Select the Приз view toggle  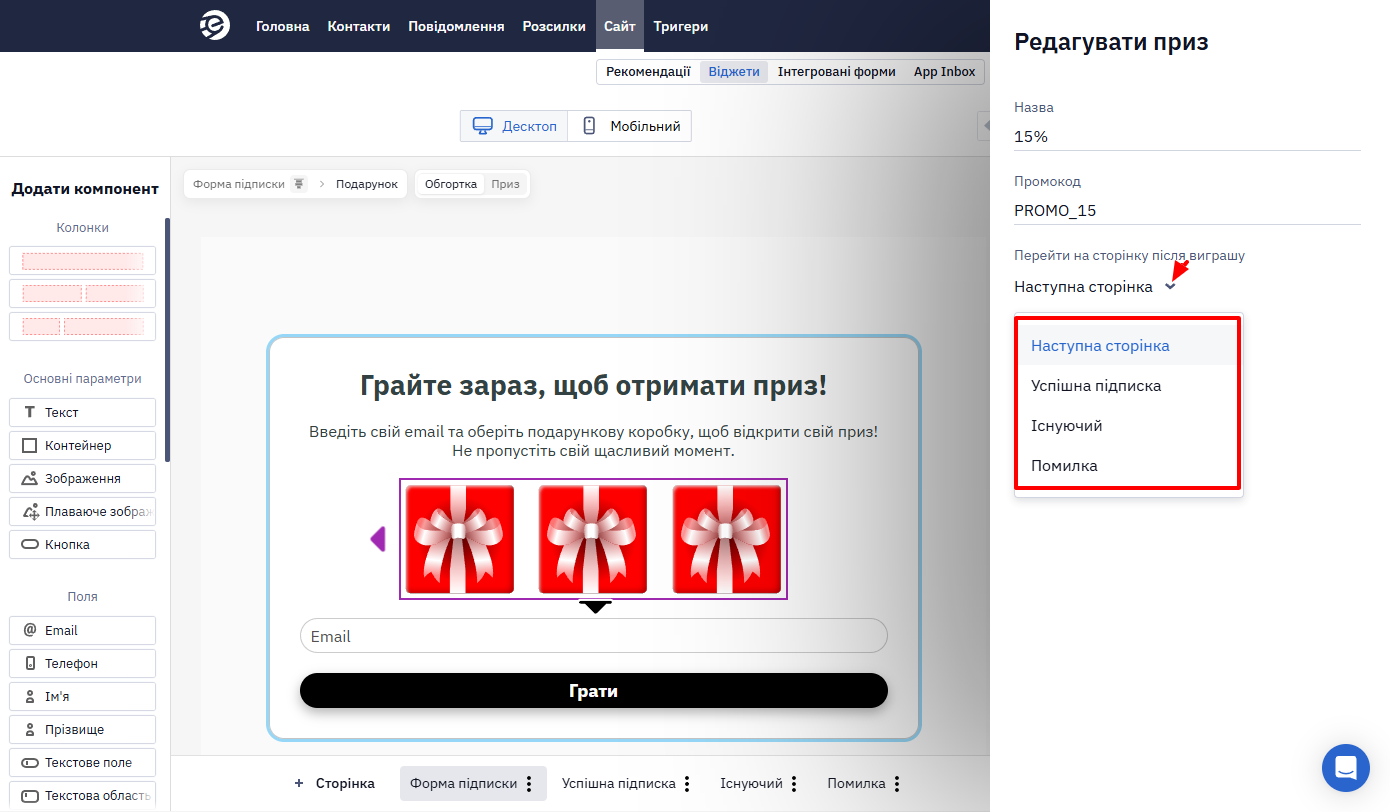(x=505, y=184)
